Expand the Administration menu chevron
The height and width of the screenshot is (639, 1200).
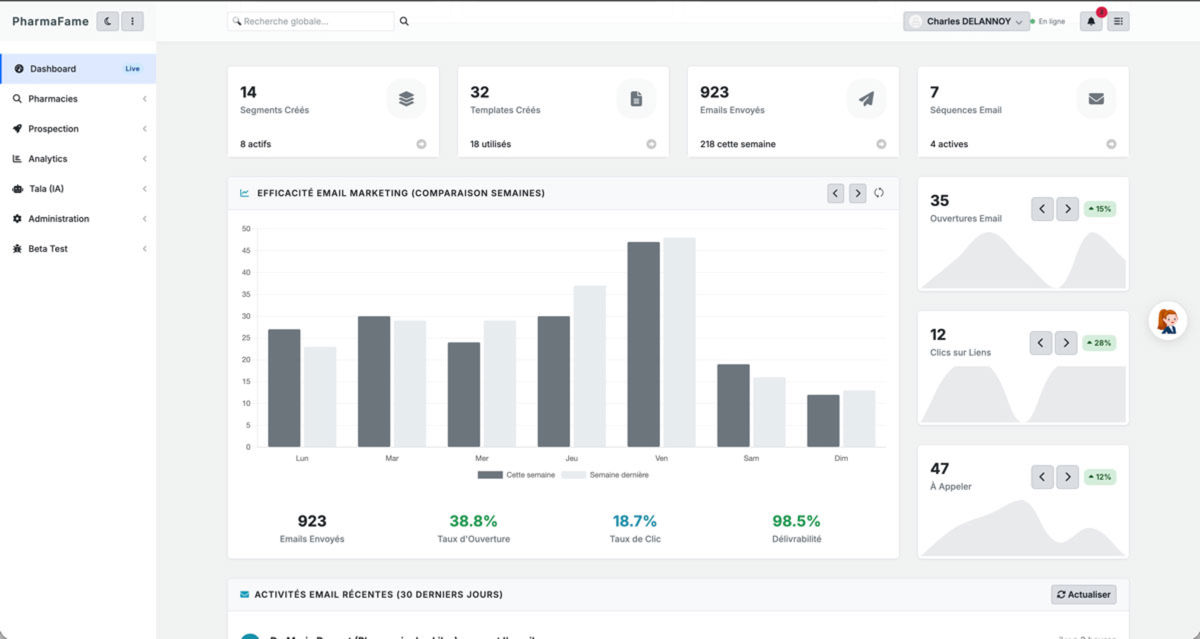[x=145, y=218]
